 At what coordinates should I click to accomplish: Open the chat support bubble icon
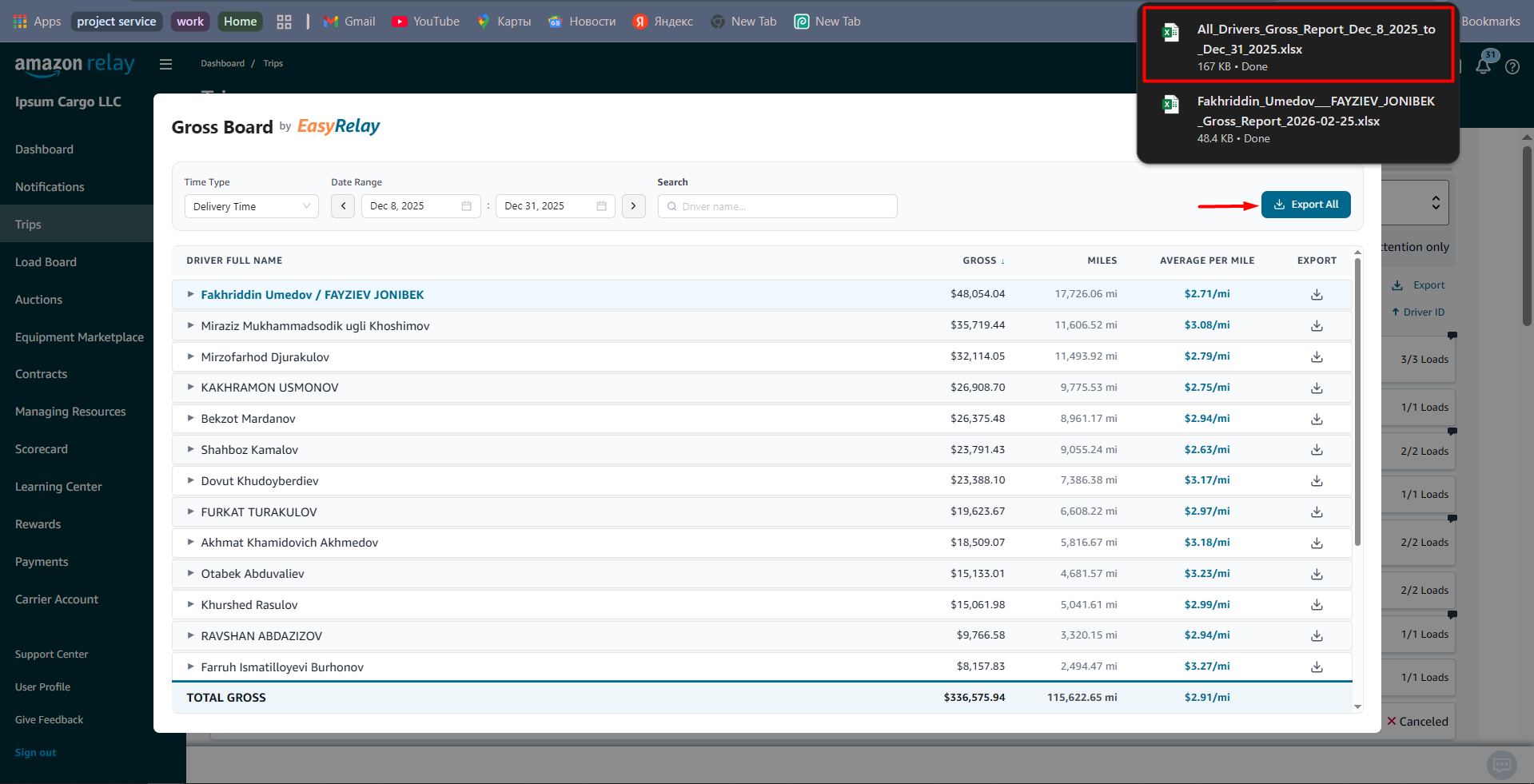[x=1501, y=764]
